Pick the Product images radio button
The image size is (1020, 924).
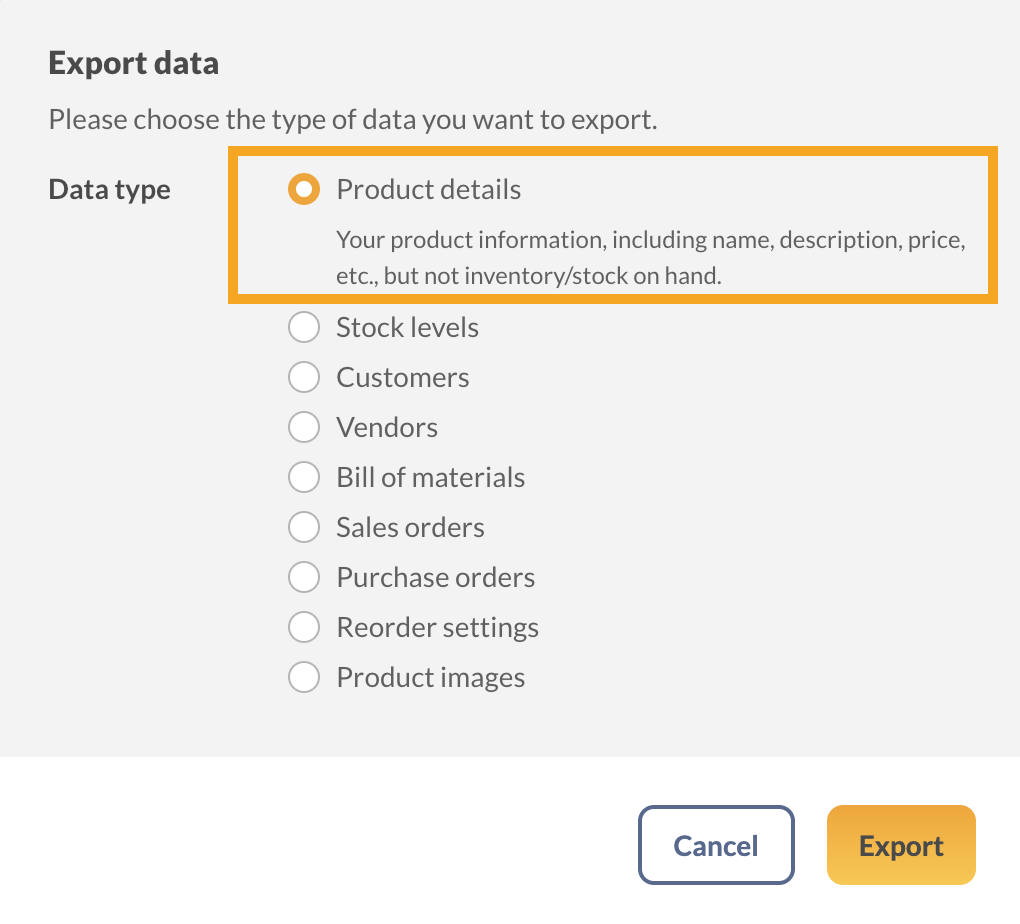pos(303,677)
